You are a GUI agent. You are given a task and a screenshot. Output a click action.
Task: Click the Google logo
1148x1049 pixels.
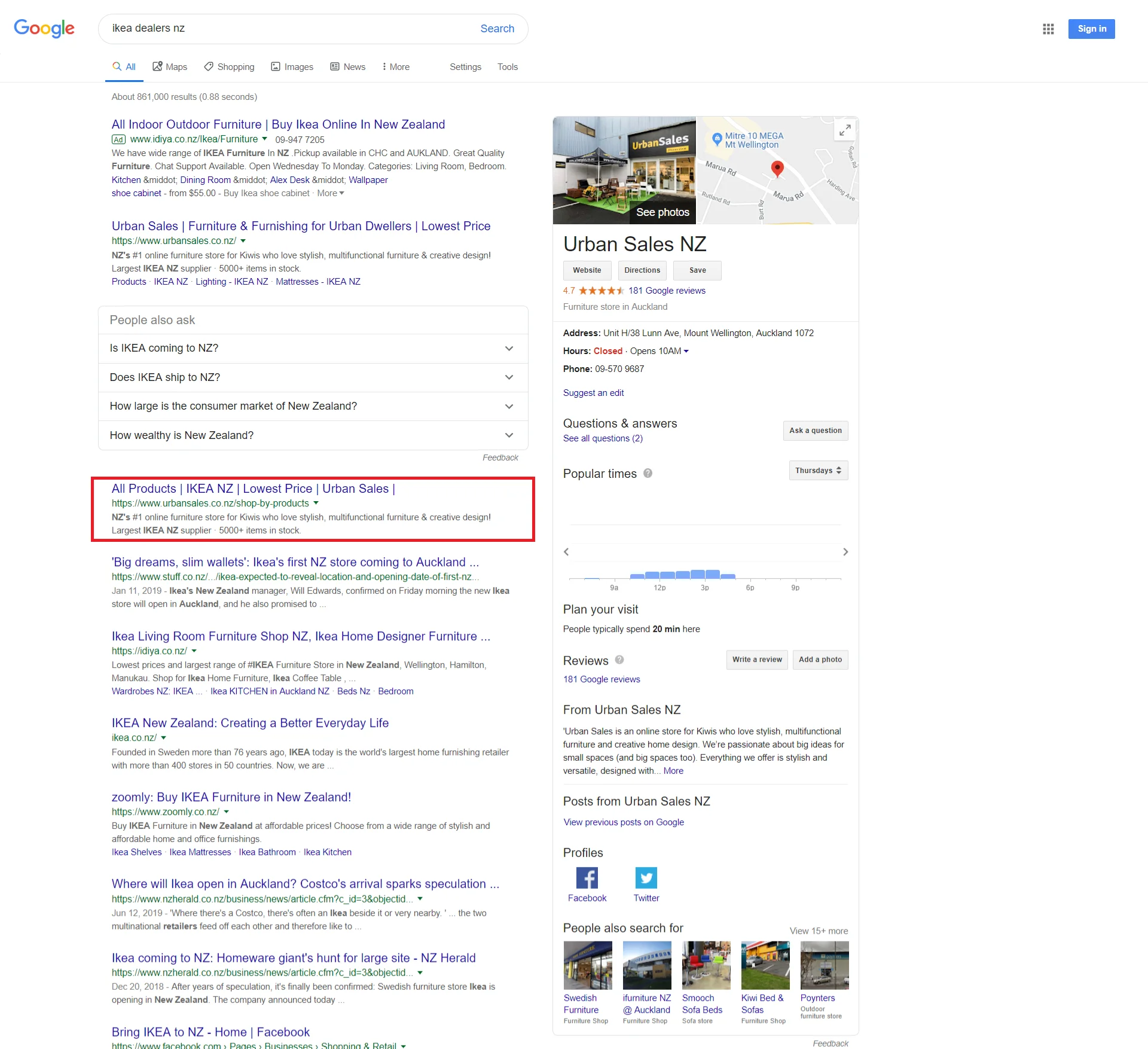pyautogui.click(x=44, y=28)
